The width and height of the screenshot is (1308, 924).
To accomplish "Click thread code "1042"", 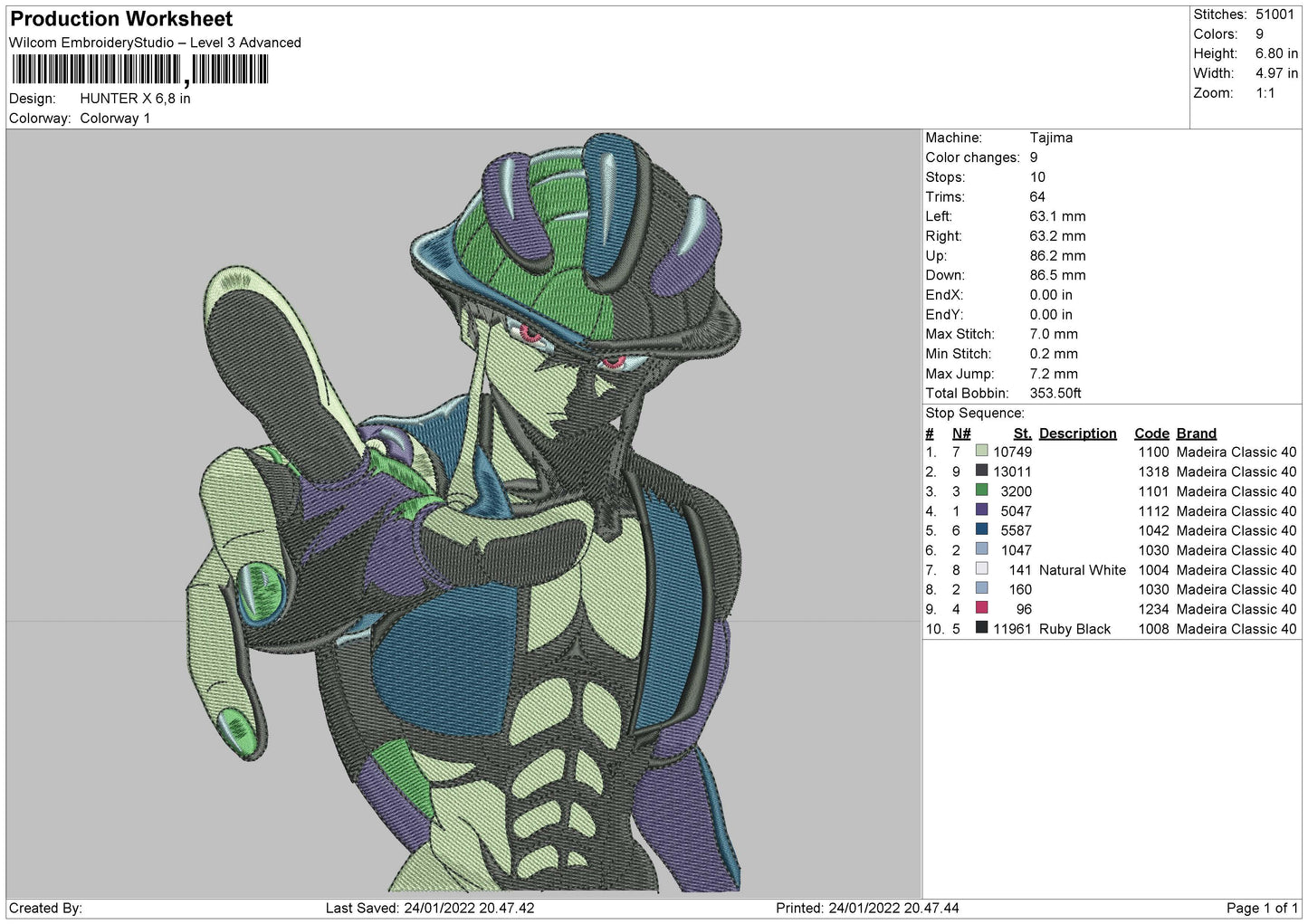I will point(1154,530).
